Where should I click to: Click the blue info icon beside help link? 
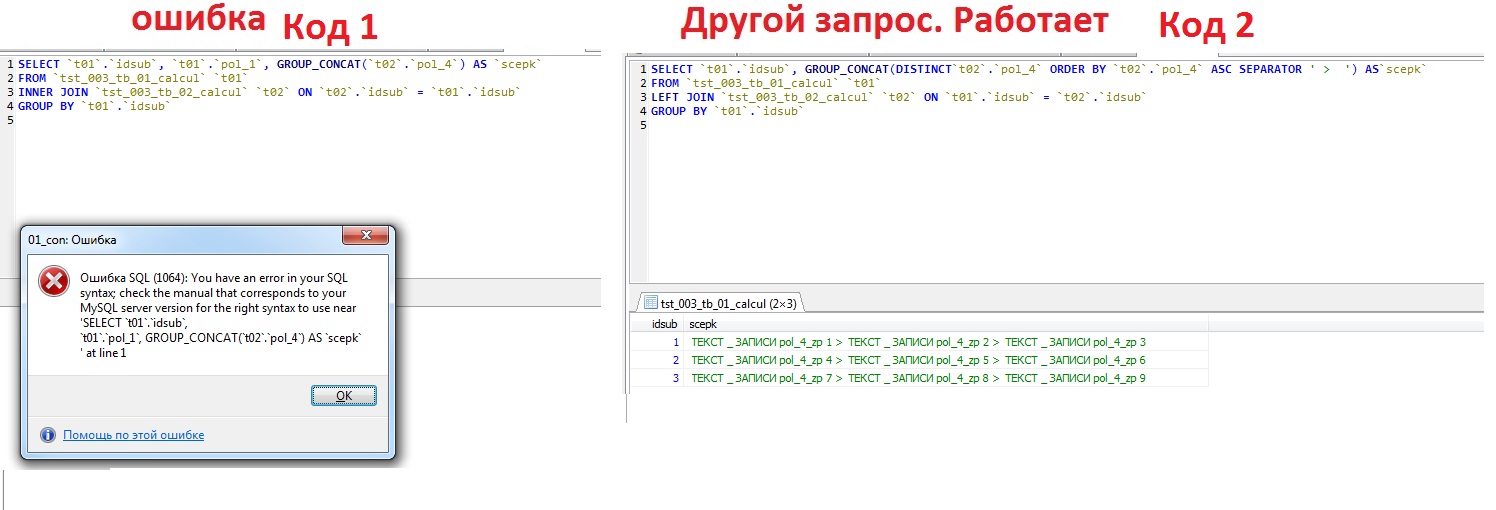point(47,435)
